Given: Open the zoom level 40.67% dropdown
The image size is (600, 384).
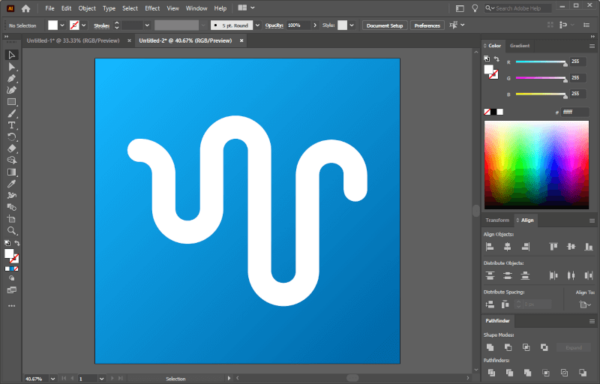Looking at the screenshot, I should click(x=53, y=379).
